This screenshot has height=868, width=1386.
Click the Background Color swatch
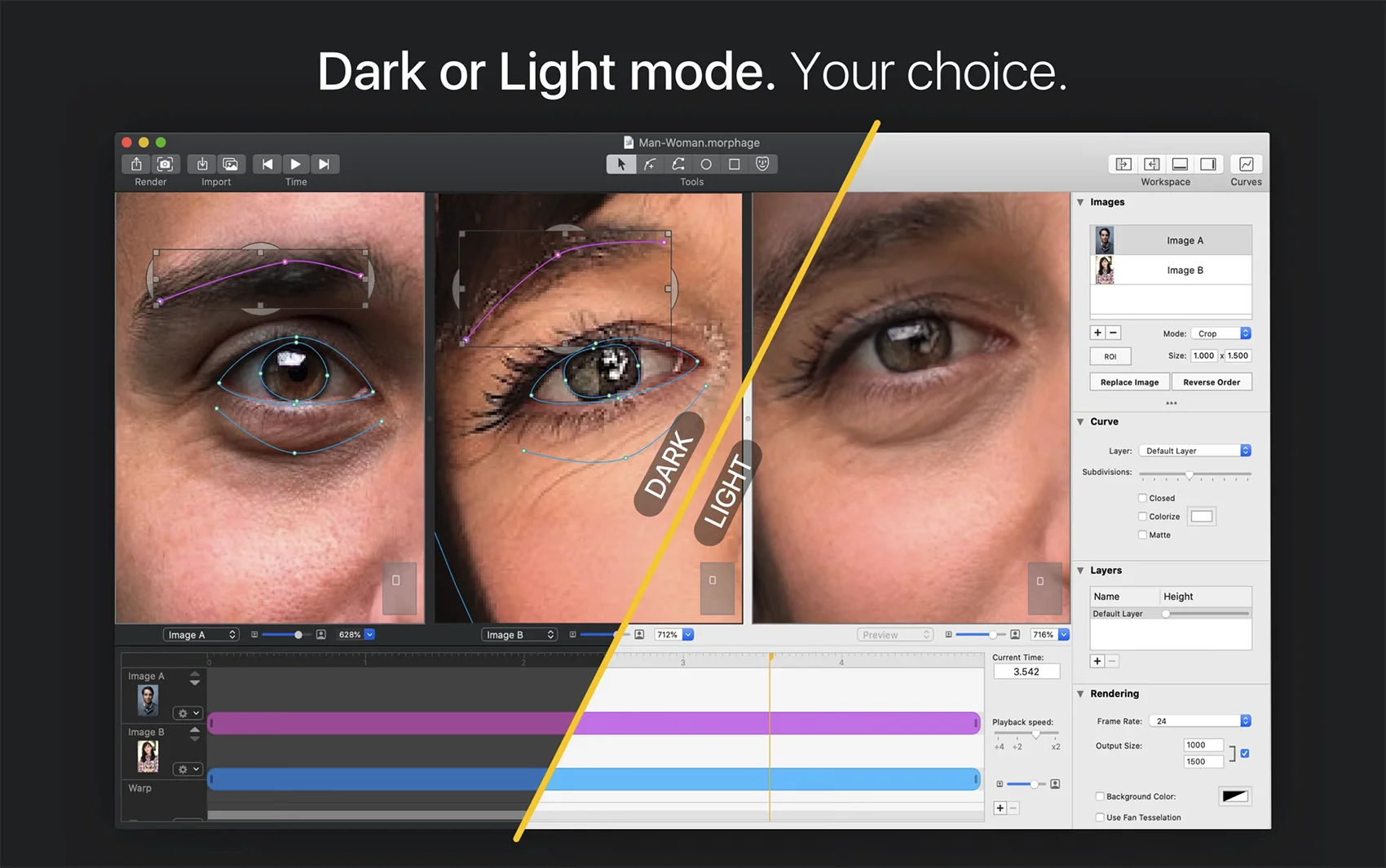coord(1235,796)
